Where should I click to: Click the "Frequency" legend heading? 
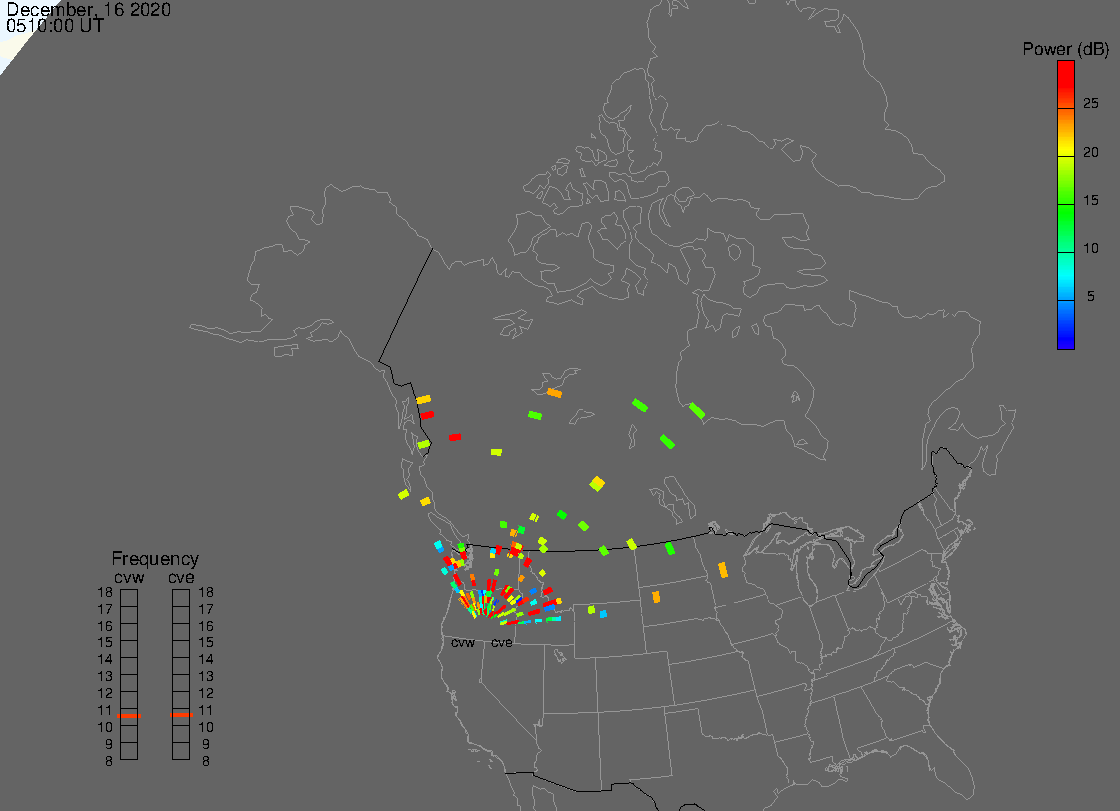[x=155, y=559]
